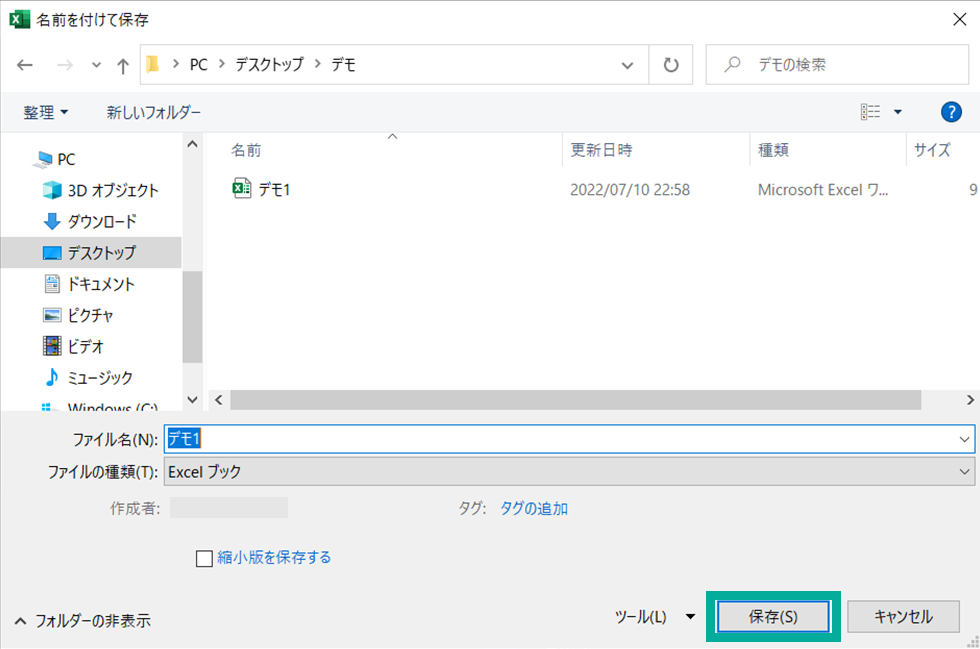The image size is (980, 649).
Task: Click the Excel icon in the title bar
Action: [x=18, y=19]
